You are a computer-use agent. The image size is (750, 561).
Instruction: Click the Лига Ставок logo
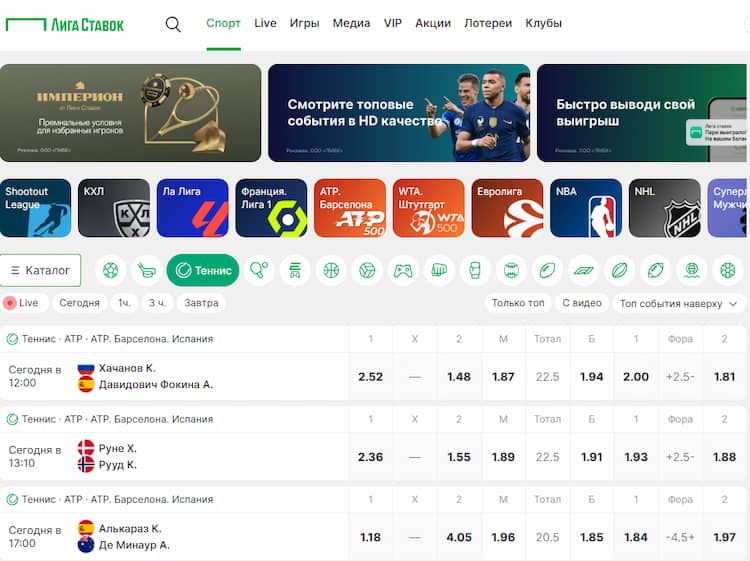[x=65, y=24]
